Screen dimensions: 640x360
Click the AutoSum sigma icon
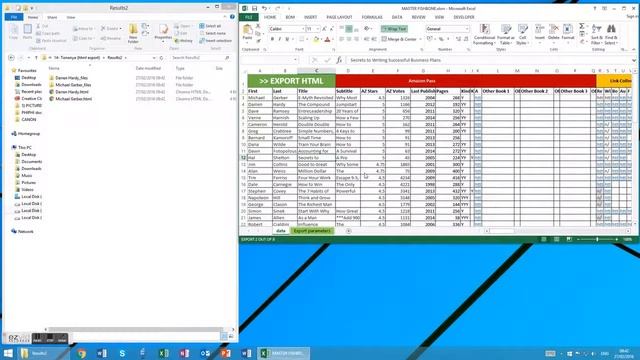(x=582, y=26)
